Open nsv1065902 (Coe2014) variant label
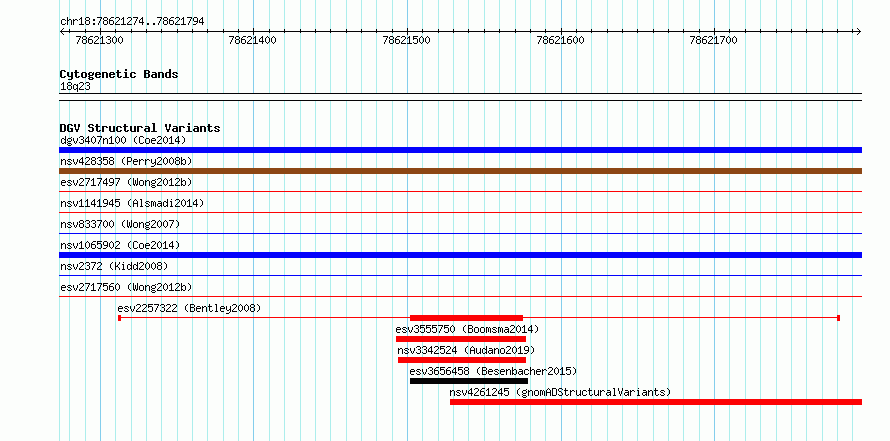Image resolution: width=890 pixels, height=441 pixels. [x=120, y=245]
